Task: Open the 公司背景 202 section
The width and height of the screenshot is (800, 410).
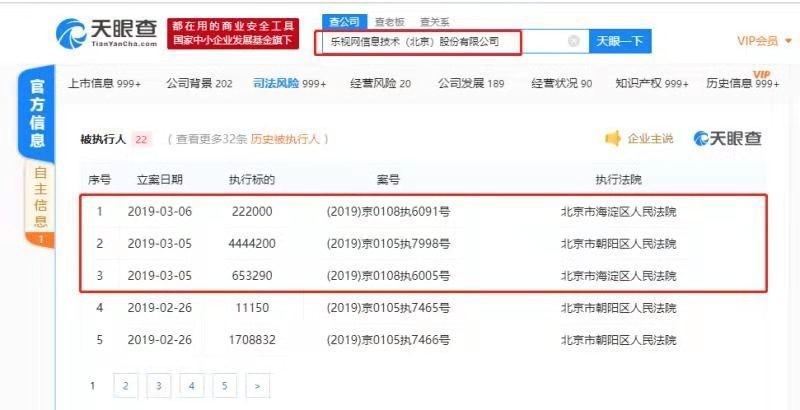Action: point(198,83)
